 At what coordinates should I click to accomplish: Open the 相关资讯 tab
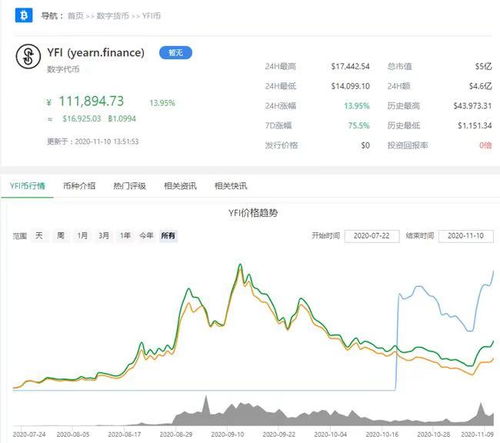tap(180, 186)
